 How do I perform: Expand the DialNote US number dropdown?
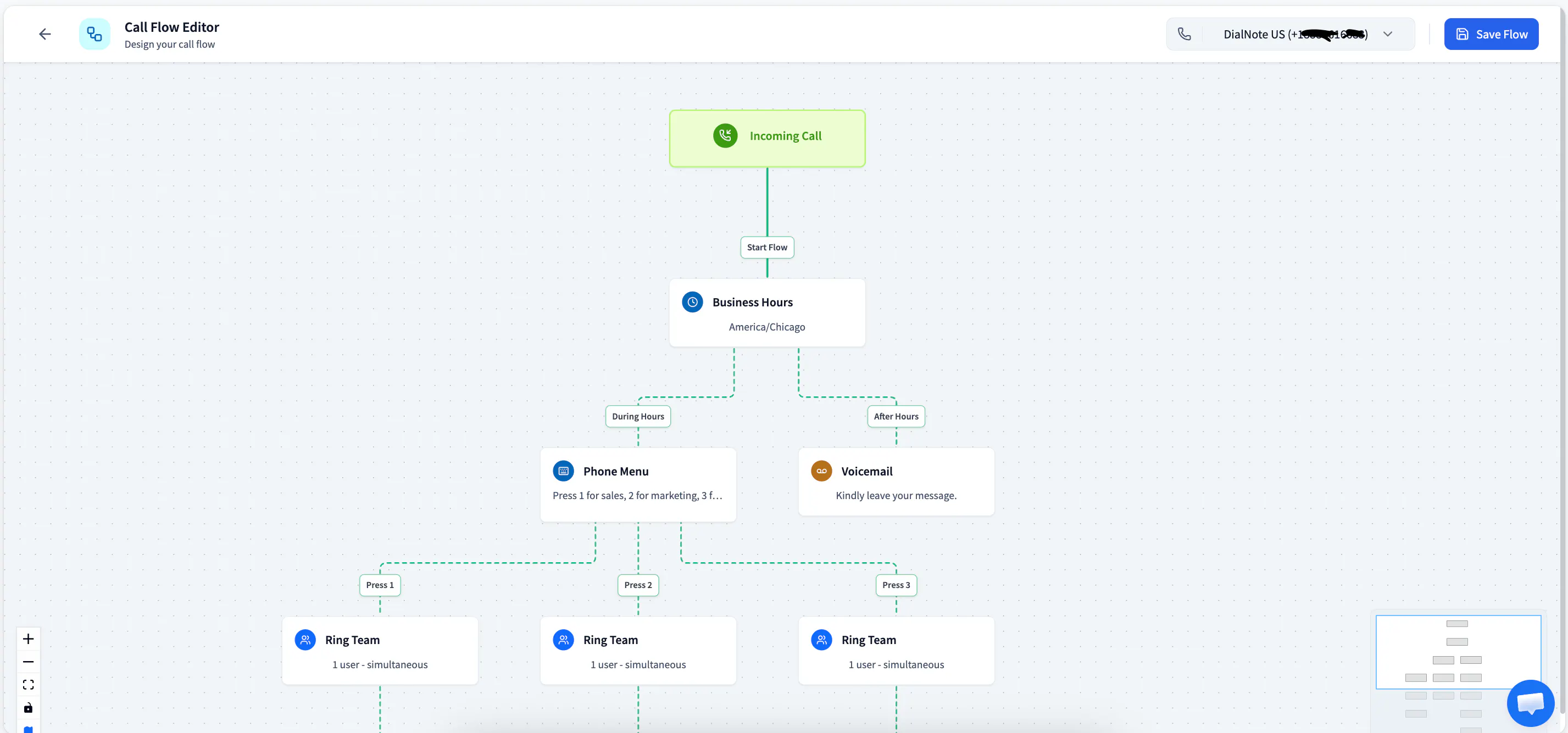tap(1387, 34)
